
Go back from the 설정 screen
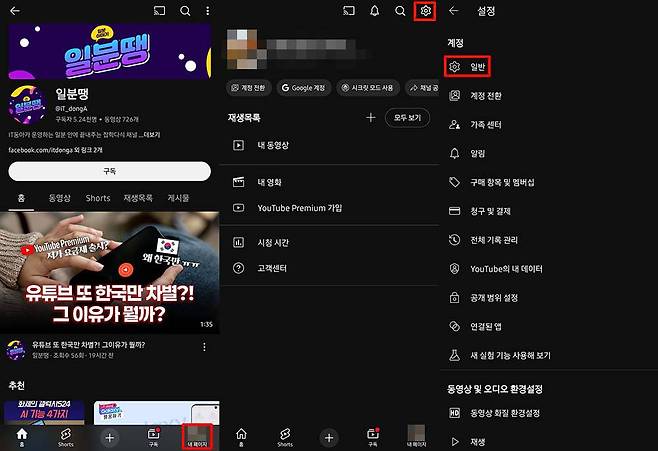[454, 10]
